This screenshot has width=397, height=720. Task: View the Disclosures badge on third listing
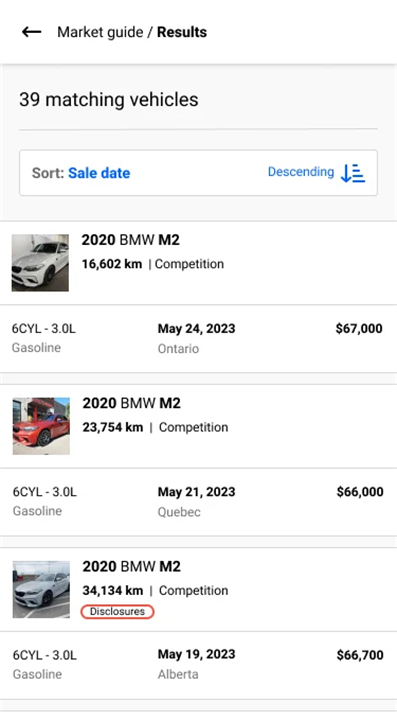pos(117,612)
